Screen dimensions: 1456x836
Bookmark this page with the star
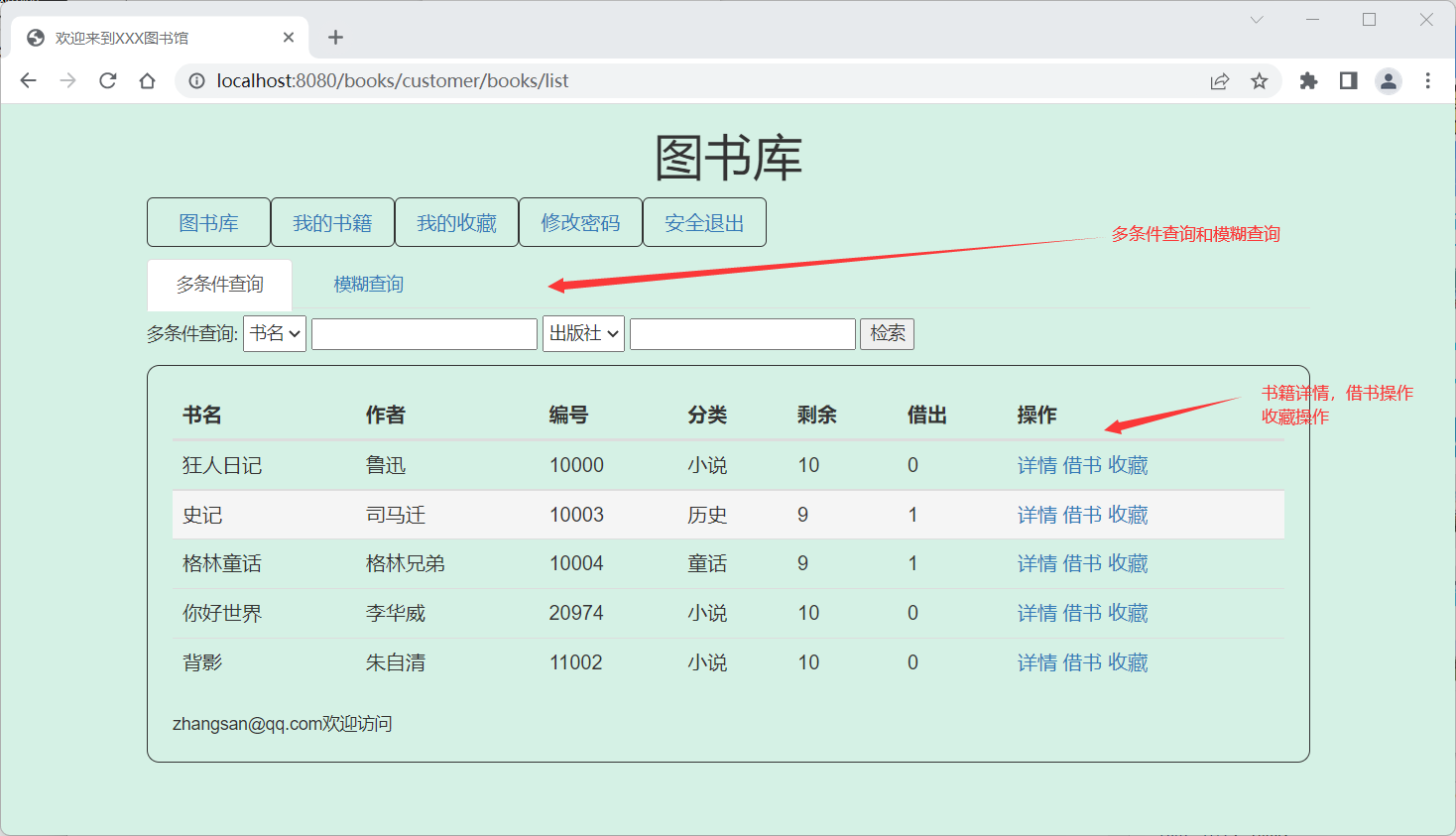[1260, 81]
